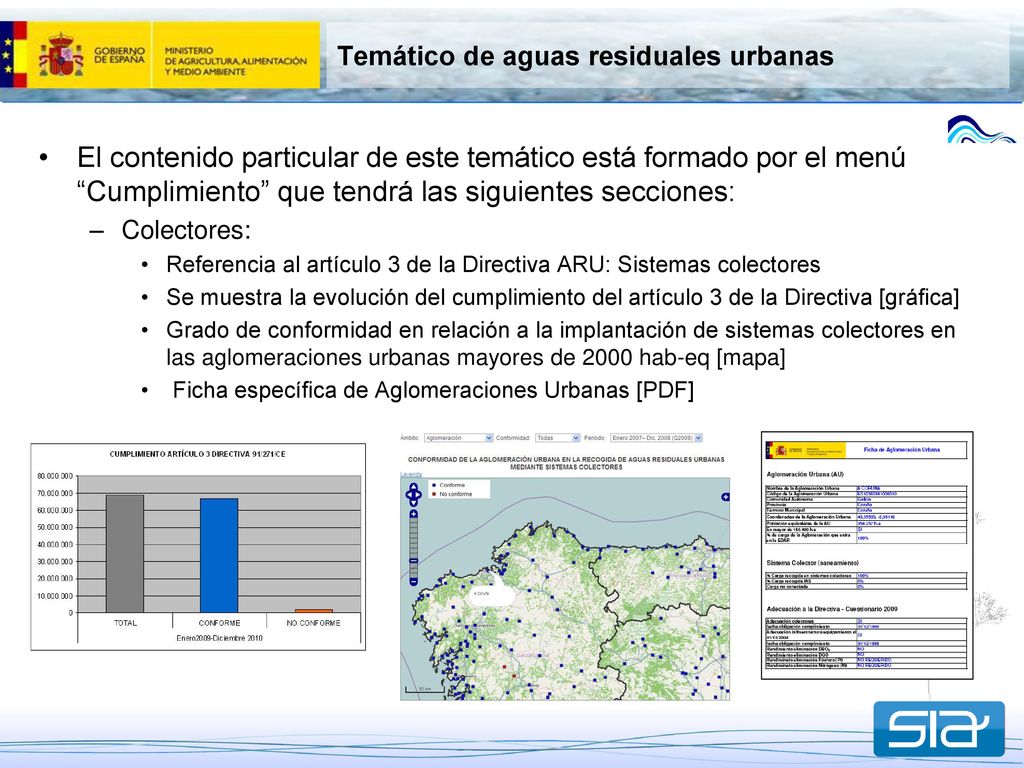Click the red No conforme legend swatch
The height and width of the screenshot is (768, 1024).
tap(434, 494)
